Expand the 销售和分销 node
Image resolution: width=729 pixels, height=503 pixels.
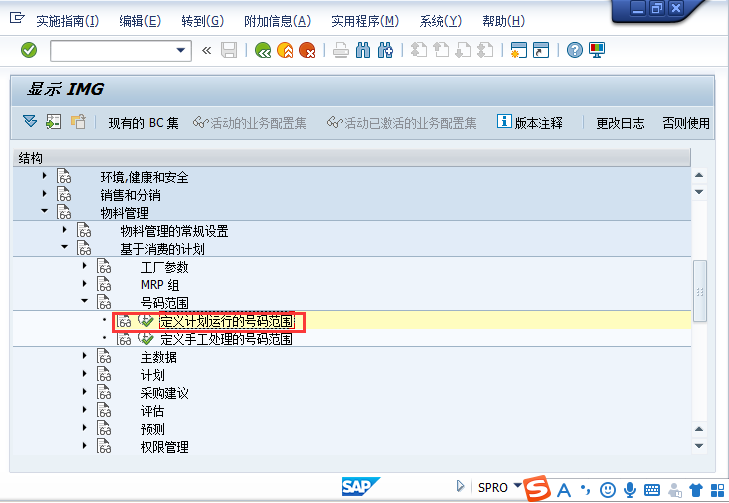coord(45,193)
